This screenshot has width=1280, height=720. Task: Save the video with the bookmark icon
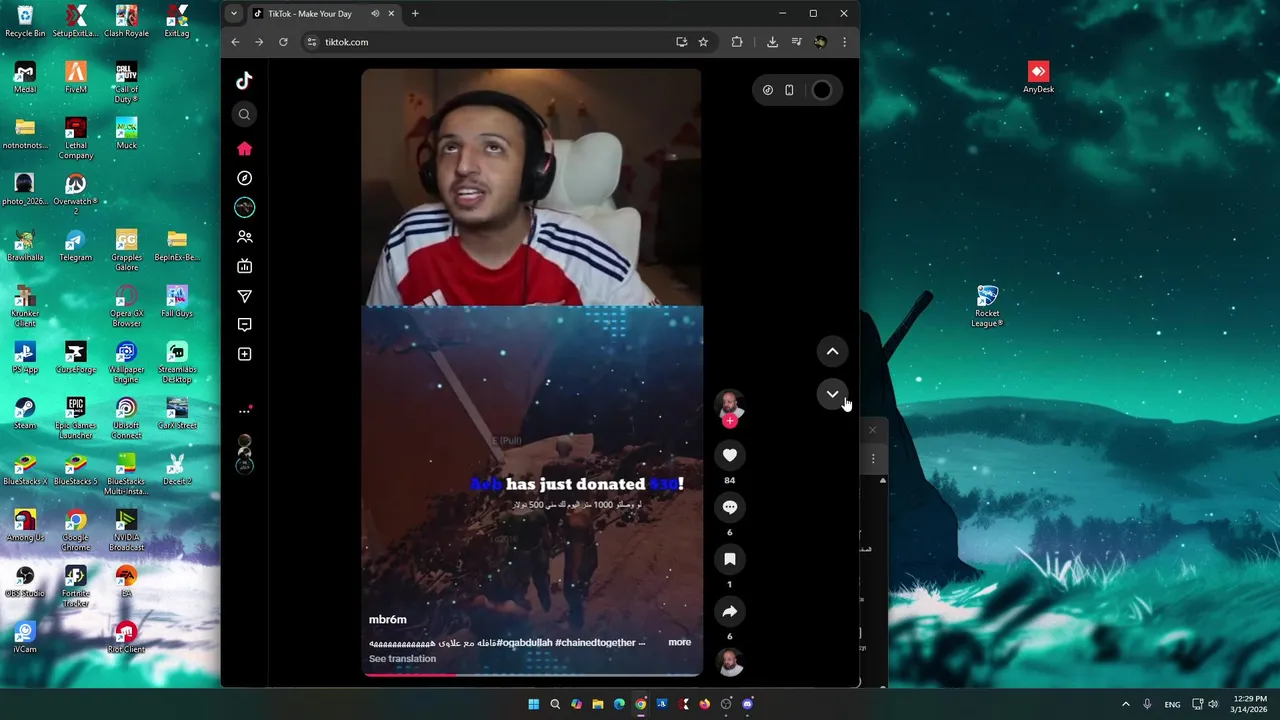730,560
